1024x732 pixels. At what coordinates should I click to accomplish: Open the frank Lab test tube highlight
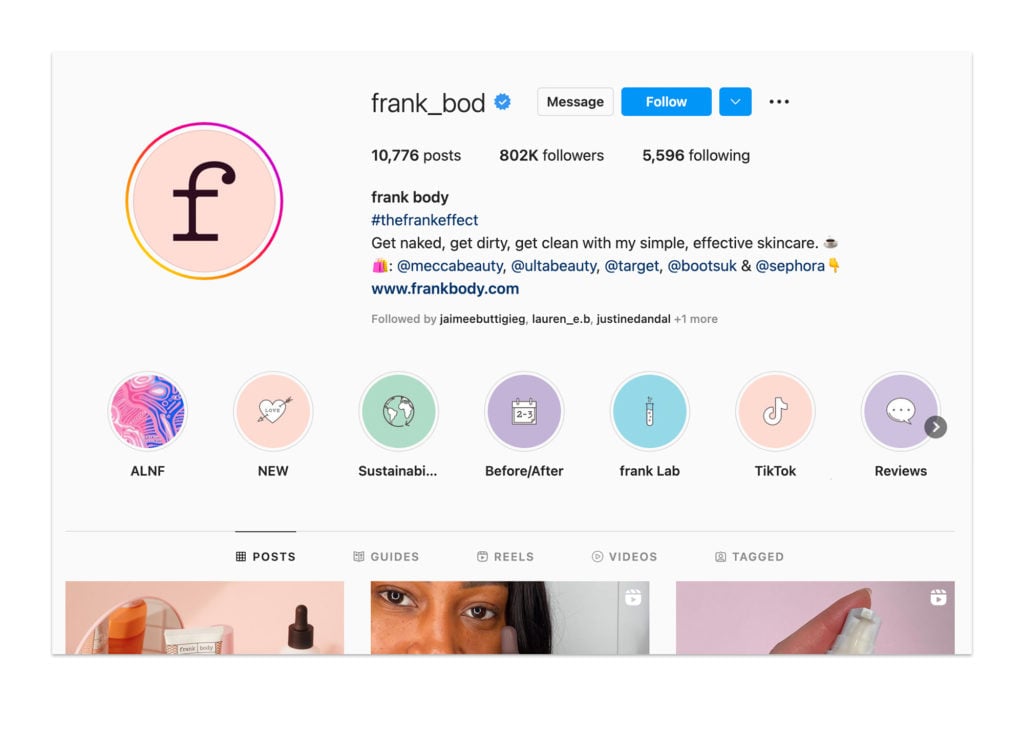point(649,411)
